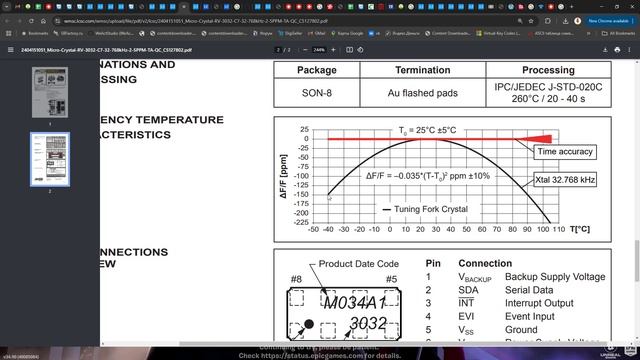Click the PDF file name title
The width and height of the screenshot is (640, 360).
coord(107,50)
